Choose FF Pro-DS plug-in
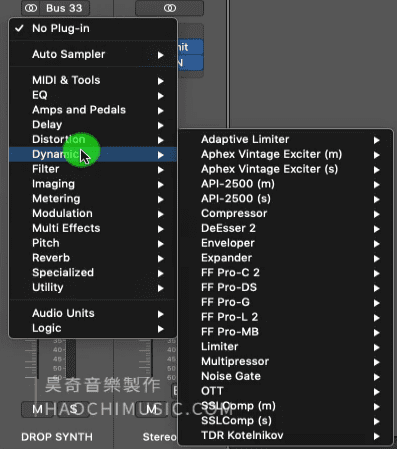Screen dimensions: 397x449 click(286, 288)
